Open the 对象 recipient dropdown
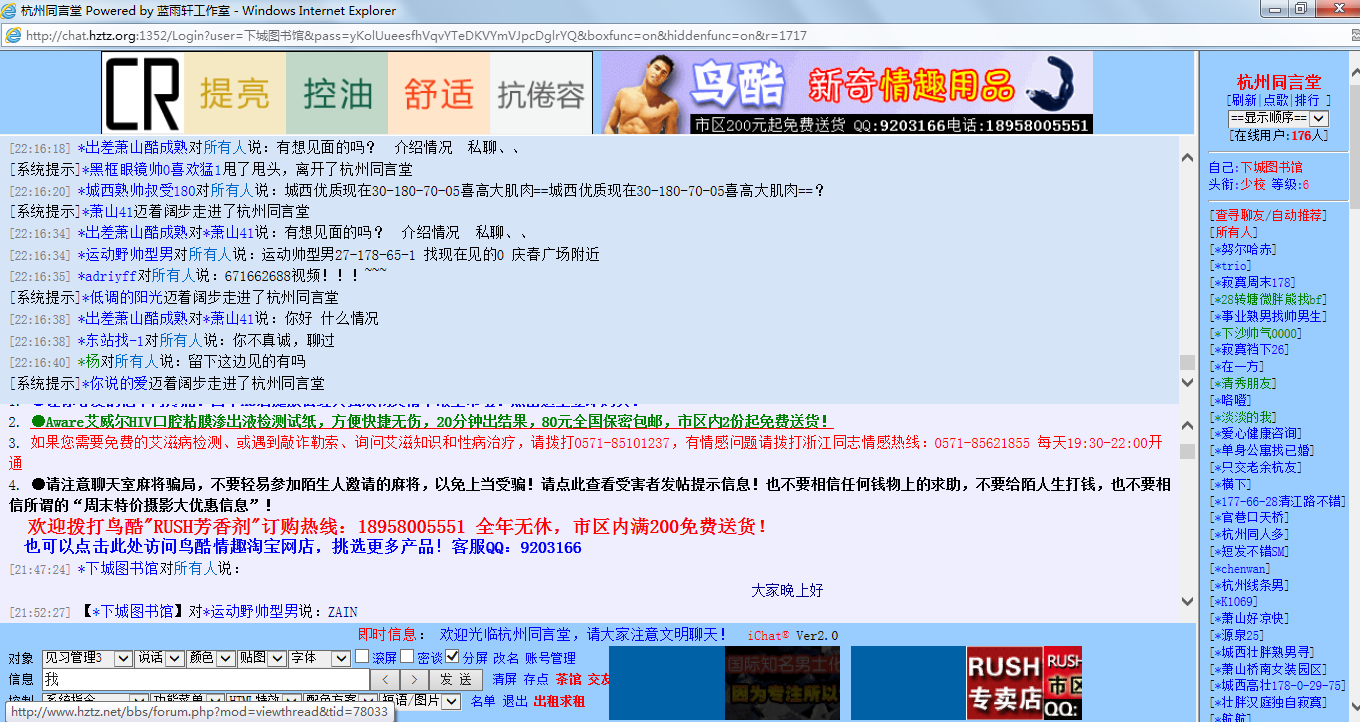 pos(87,658)
